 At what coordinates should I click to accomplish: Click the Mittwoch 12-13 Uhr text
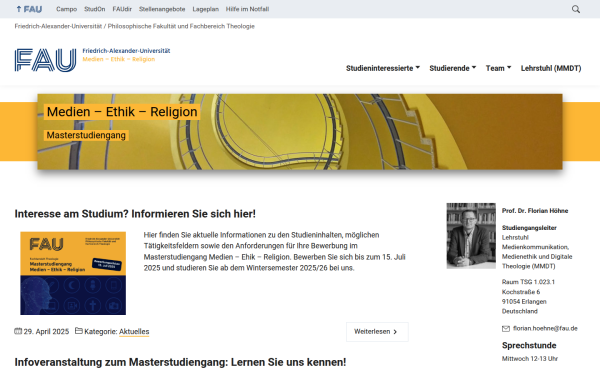coord(530,359)
